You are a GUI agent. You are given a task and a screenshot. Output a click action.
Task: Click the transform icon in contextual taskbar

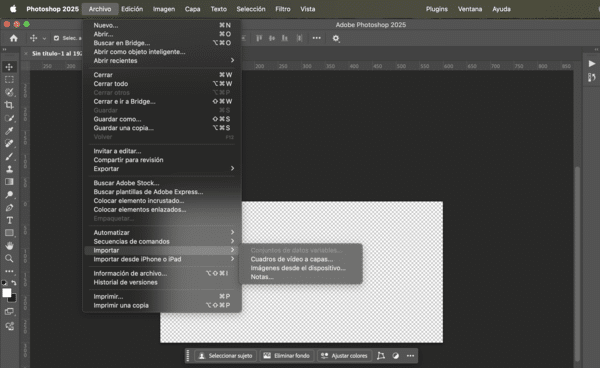pos(381,356)
